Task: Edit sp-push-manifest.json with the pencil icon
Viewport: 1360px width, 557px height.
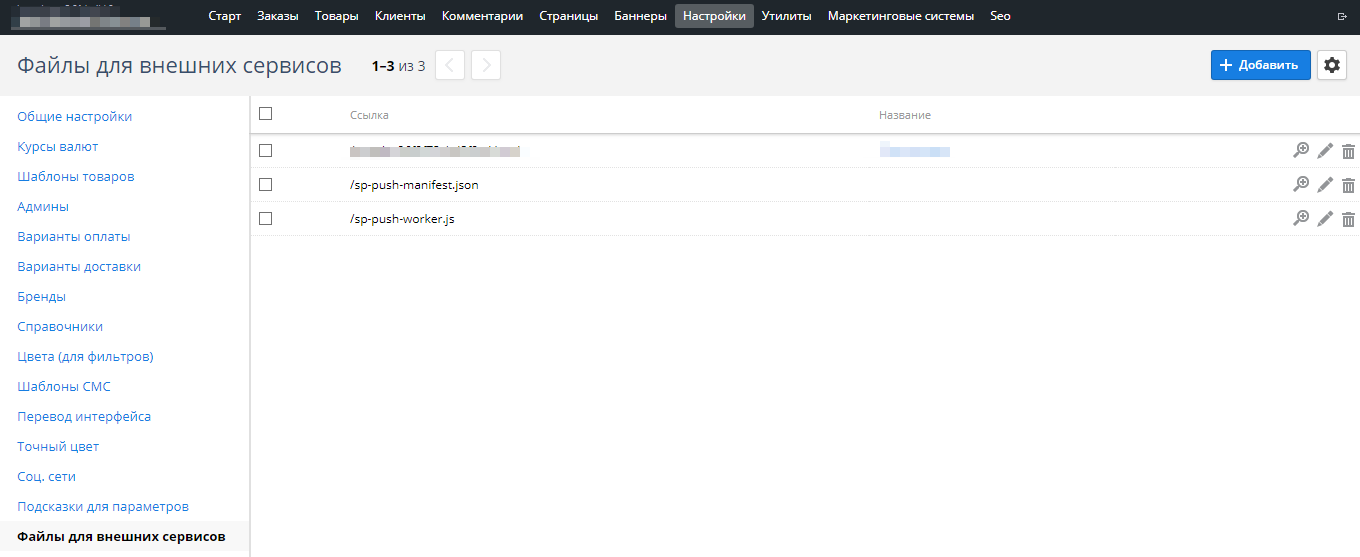Action: (1325, 185)
